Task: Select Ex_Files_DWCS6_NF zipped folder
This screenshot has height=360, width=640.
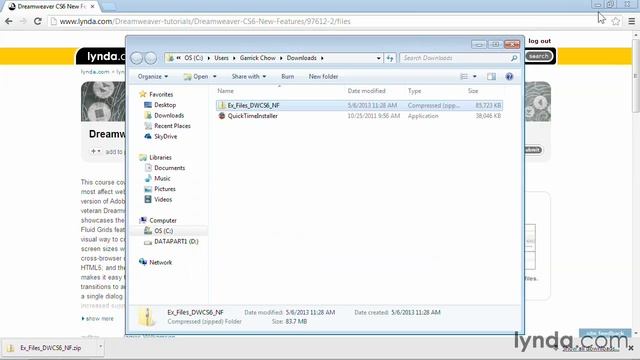Action: pyautogui.click(x=359, y=105)
